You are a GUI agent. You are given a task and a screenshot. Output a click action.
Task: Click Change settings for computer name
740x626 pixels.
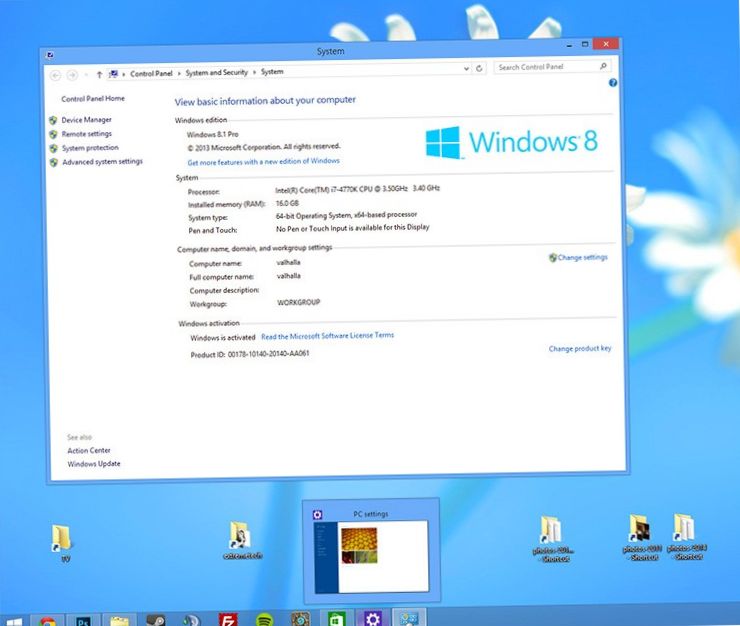582,257
